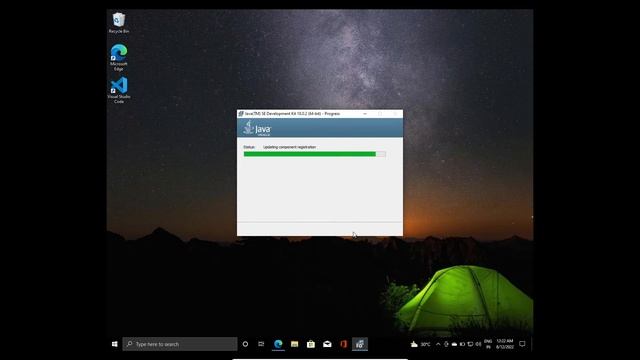The image size is (640, 360).
Task: Open the notification center icon
Action: pyautogui.click(x=522, y=344)
